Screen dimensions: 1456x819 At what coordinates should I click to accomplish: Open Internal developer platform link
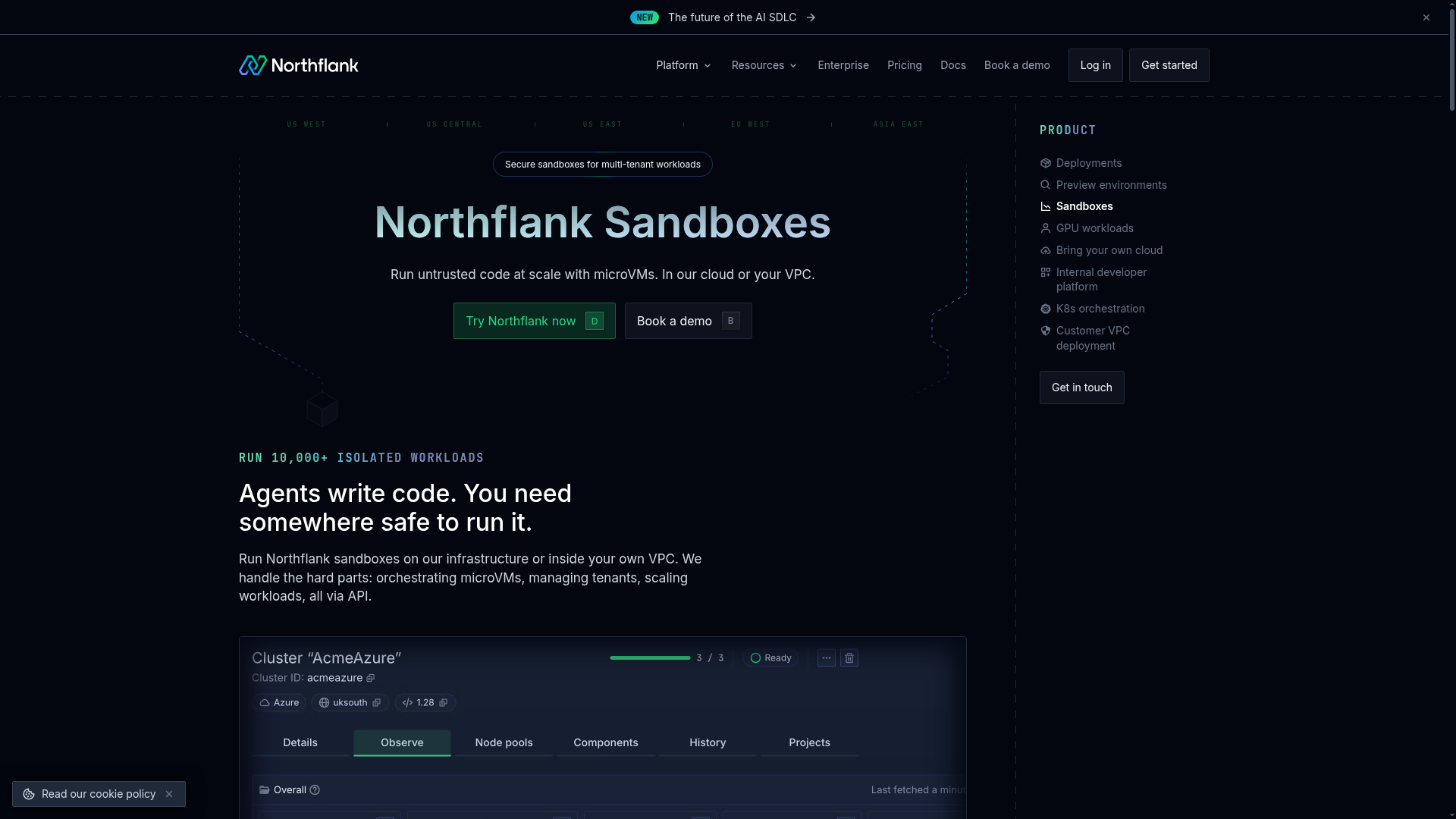pos(1102,279)
